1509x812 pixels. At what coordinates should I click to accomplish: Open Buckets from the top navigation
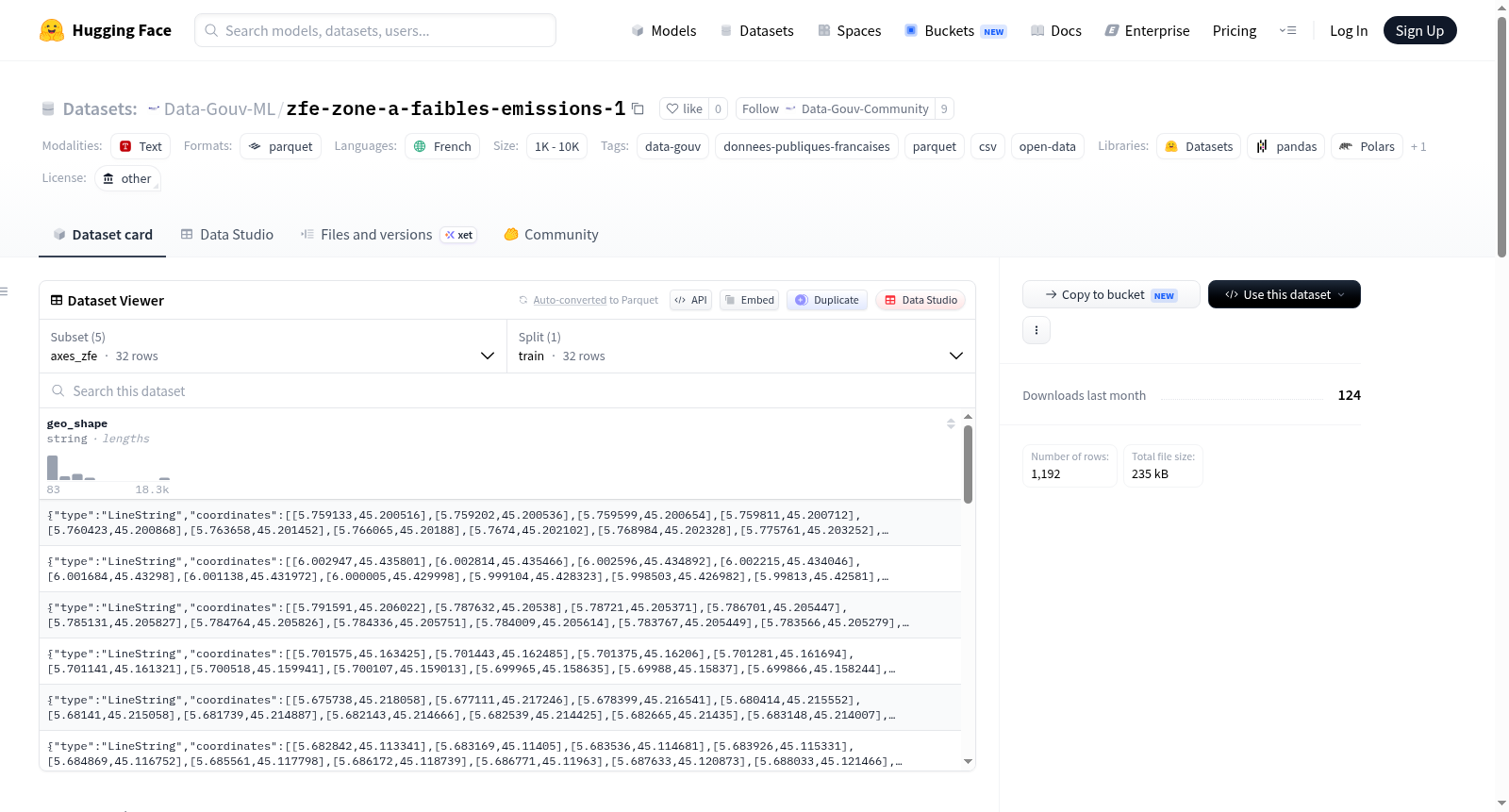(955, 30)
